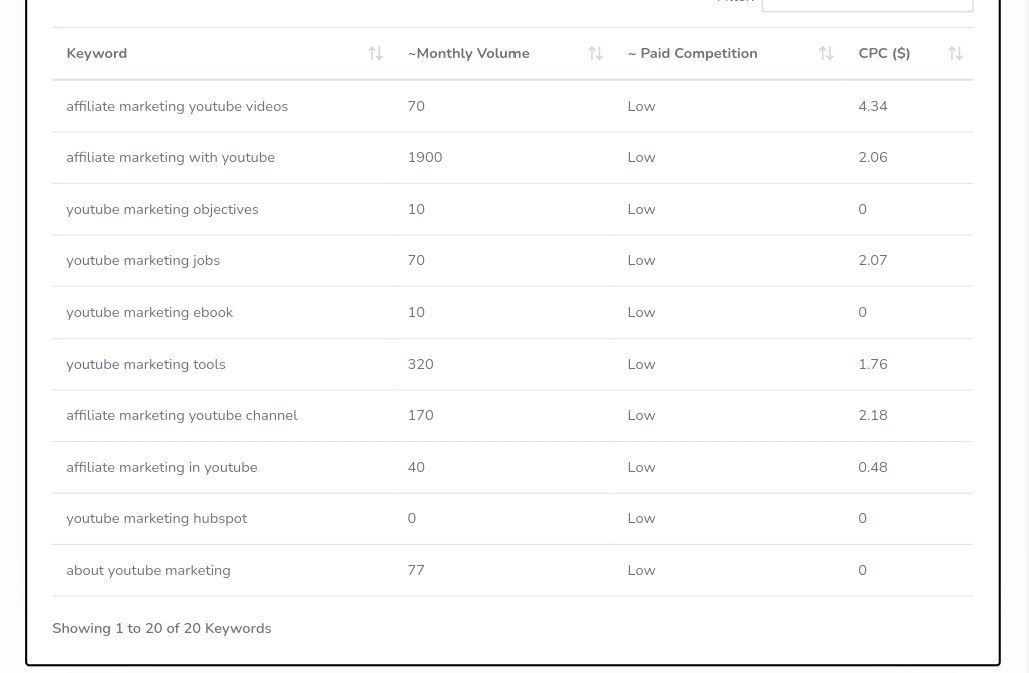The height and width of the screenshot is (673, 1029).
Task: Select 'affiliate marketing youtube channel' keyword
Action: 182,415
